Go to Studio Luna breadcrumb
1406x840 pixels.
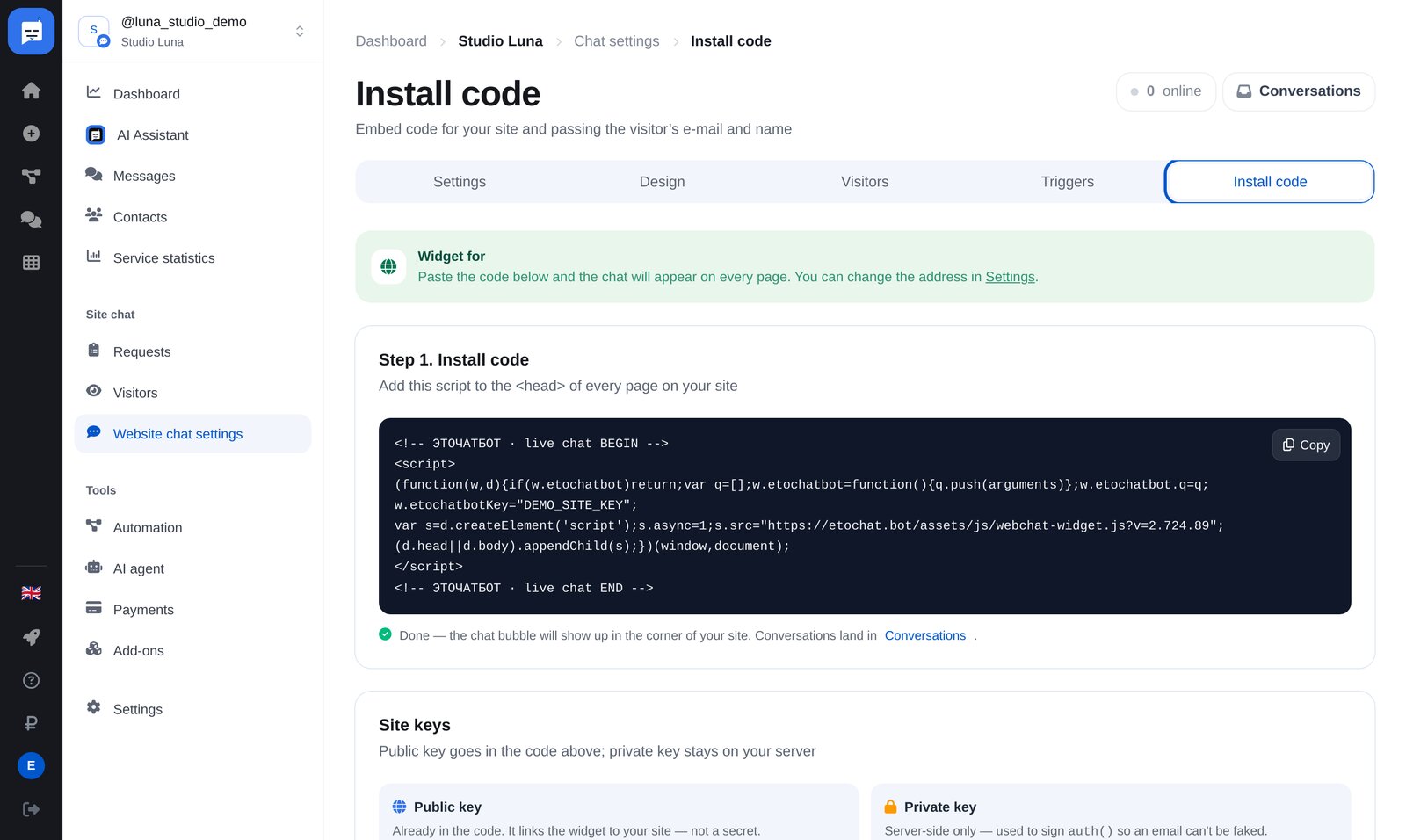point(500,41)
